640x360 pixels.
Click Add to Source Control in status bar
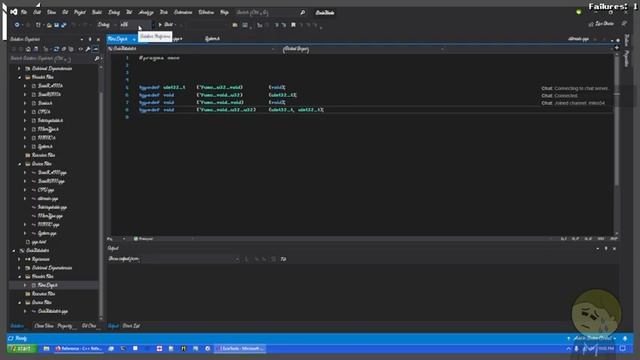pos(591,338)
